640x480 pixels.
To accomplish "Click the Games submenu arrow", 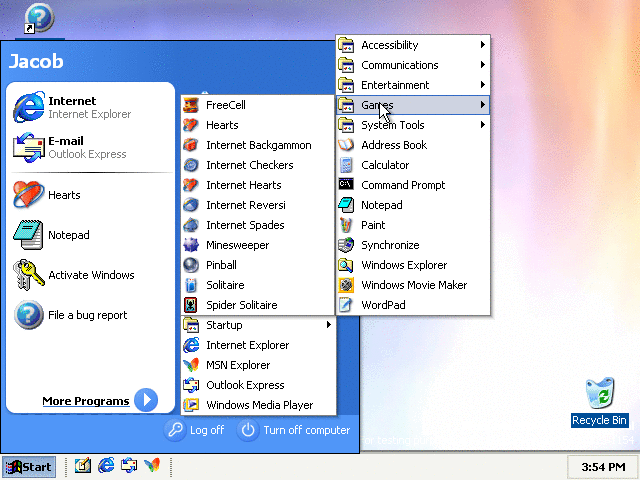I will [482, 104].
